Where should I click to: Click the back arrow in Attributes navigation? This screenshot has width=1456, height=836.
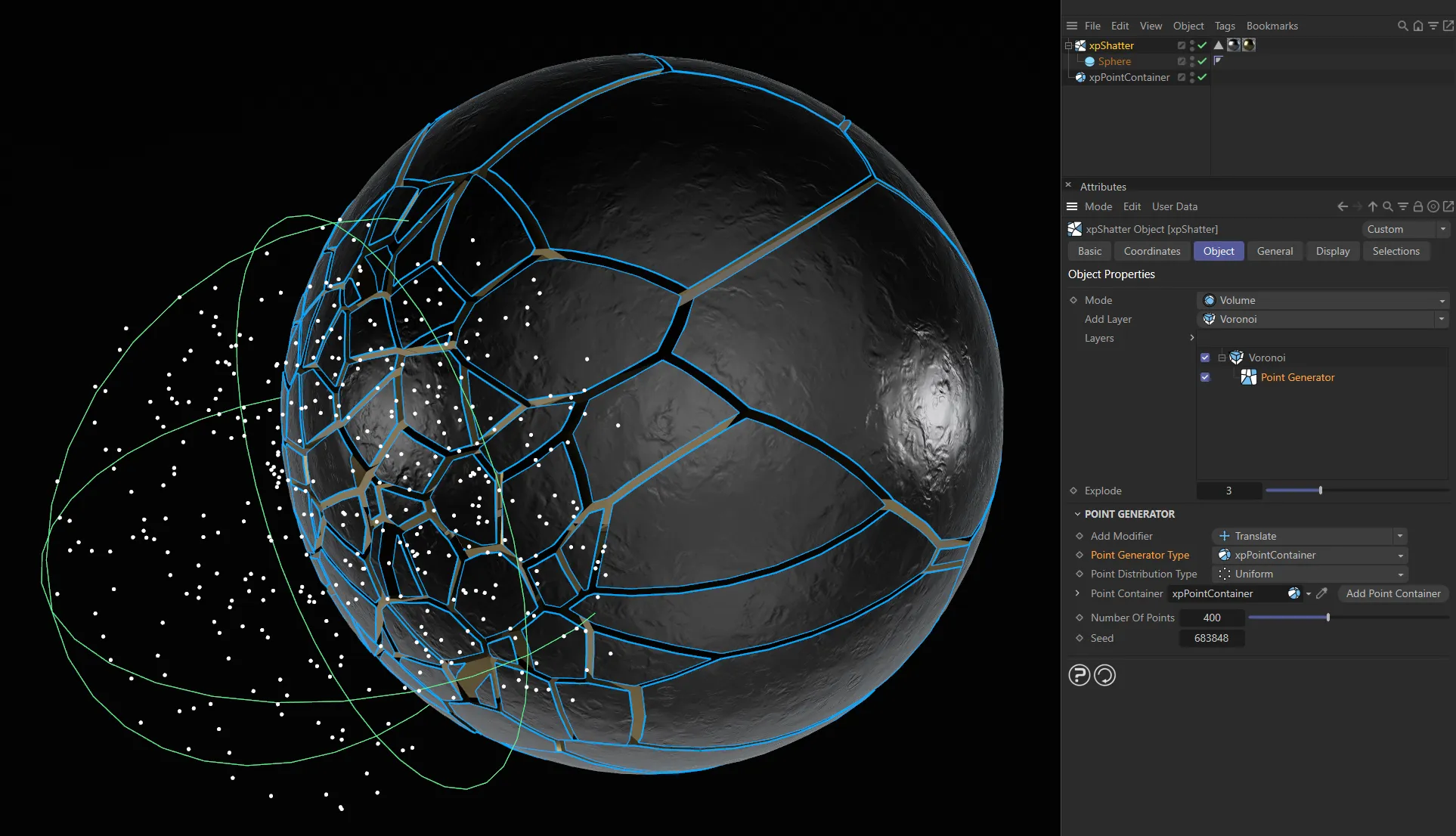[x=1342, y=206]
